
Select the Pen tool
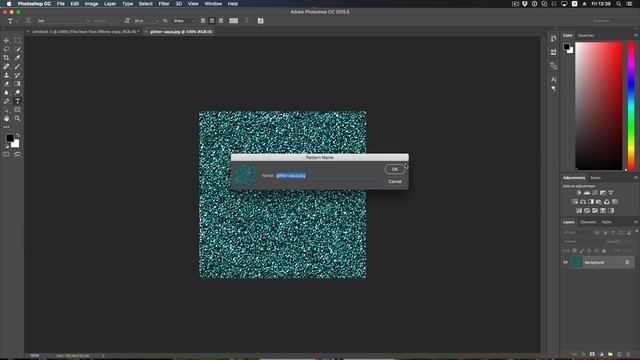point(6,101)
